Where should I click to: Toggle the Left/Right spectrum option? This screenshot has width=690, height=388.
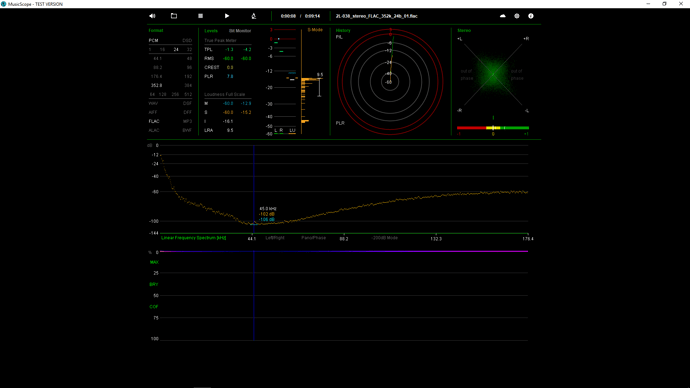[x=275, y=238]
